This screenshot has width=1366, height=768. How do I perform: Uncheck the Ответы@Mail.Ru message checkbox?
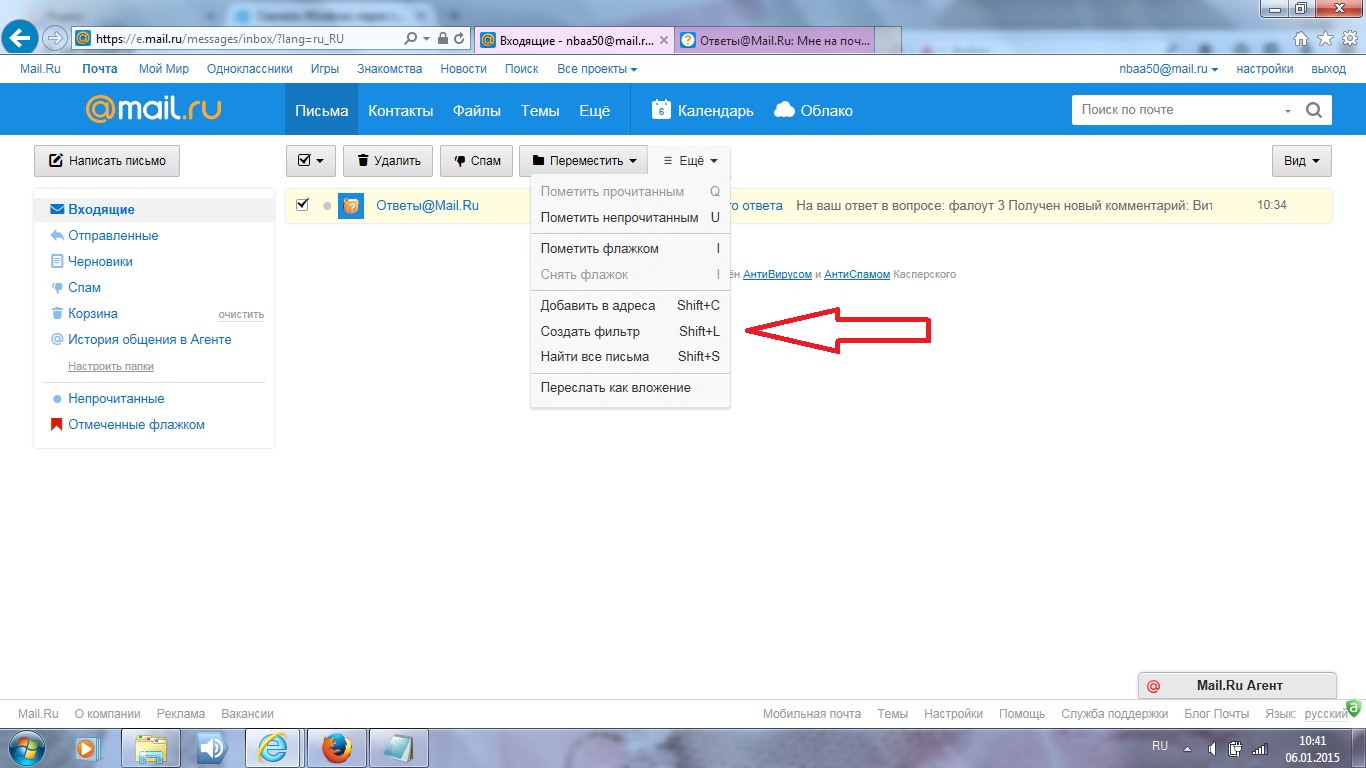click(303, 205)
